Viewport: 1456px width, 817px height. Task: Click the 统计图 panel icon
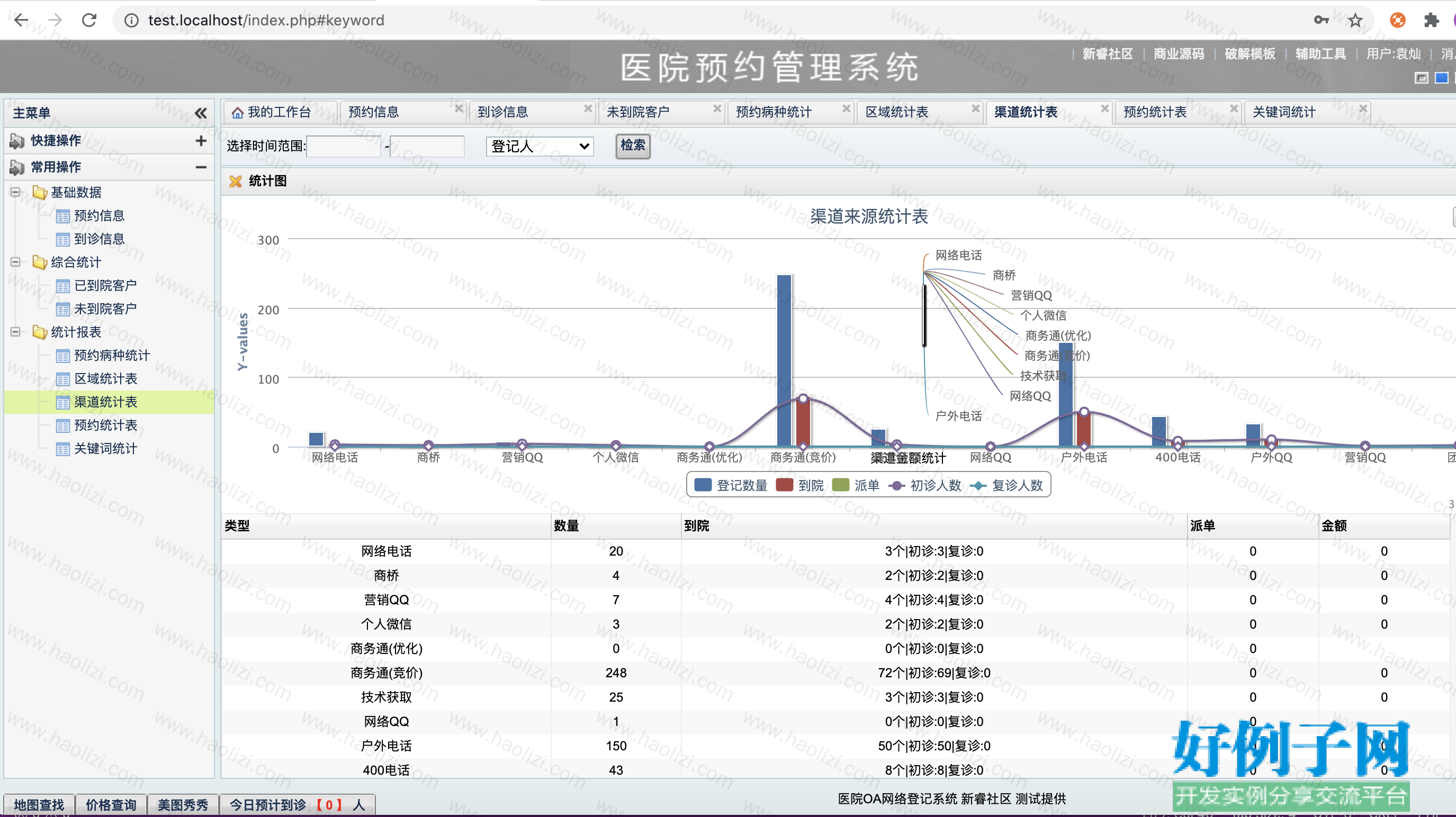pos(235,181)
